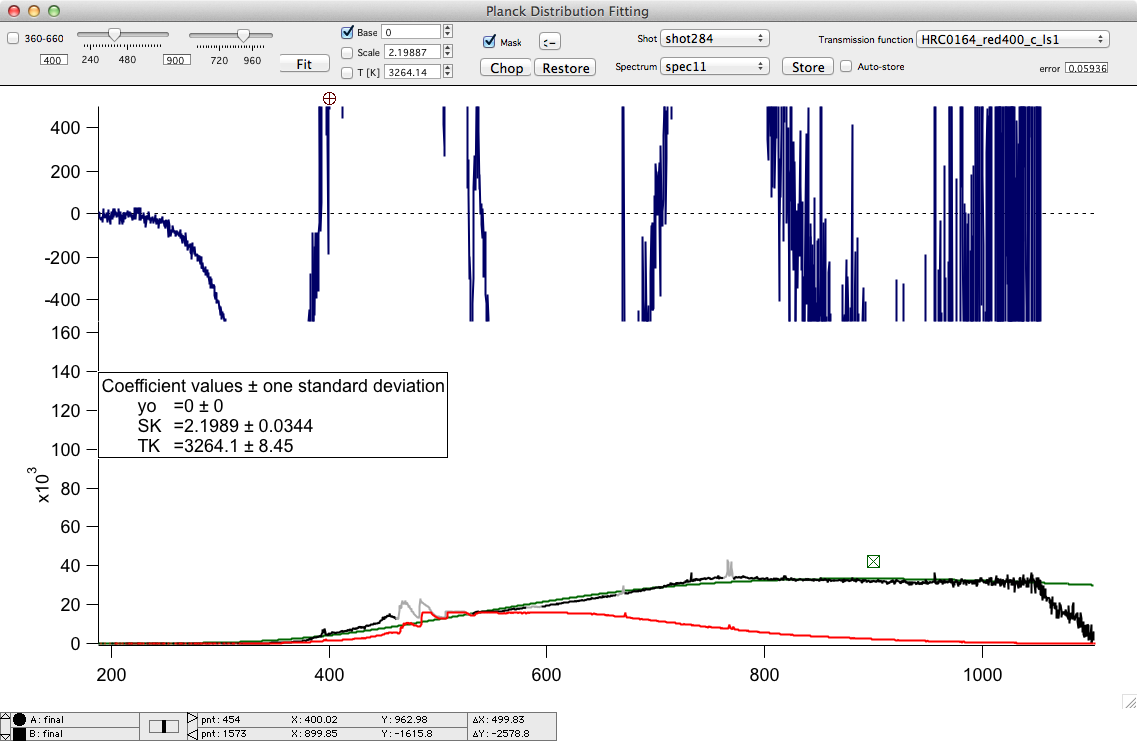Toggle the 360-660 range checkbox
1137x741 pixels.
(13, 38)
